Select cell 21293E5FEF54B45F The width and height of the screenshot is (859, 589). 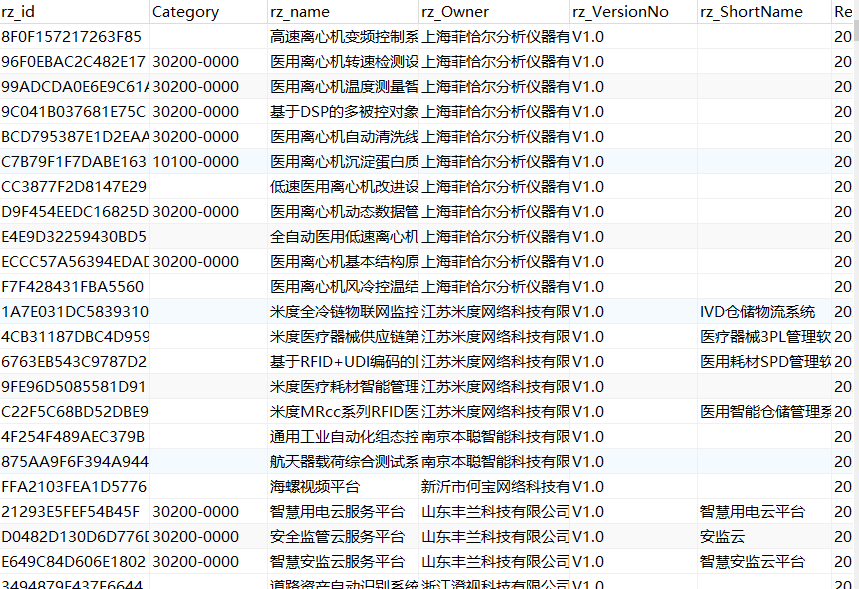74,512
